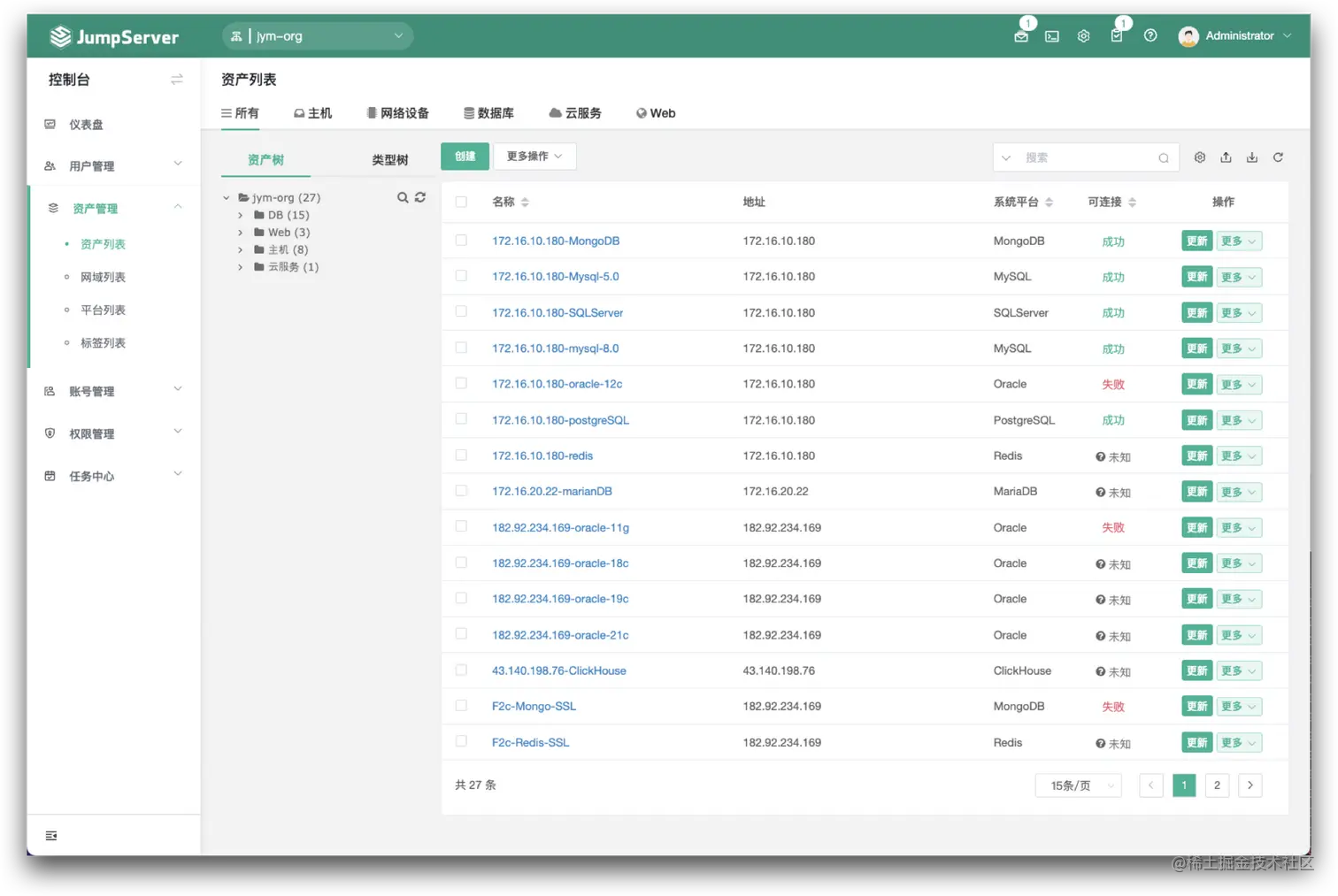Search the asset tree with magnifier icon

[x=403, y=197]
